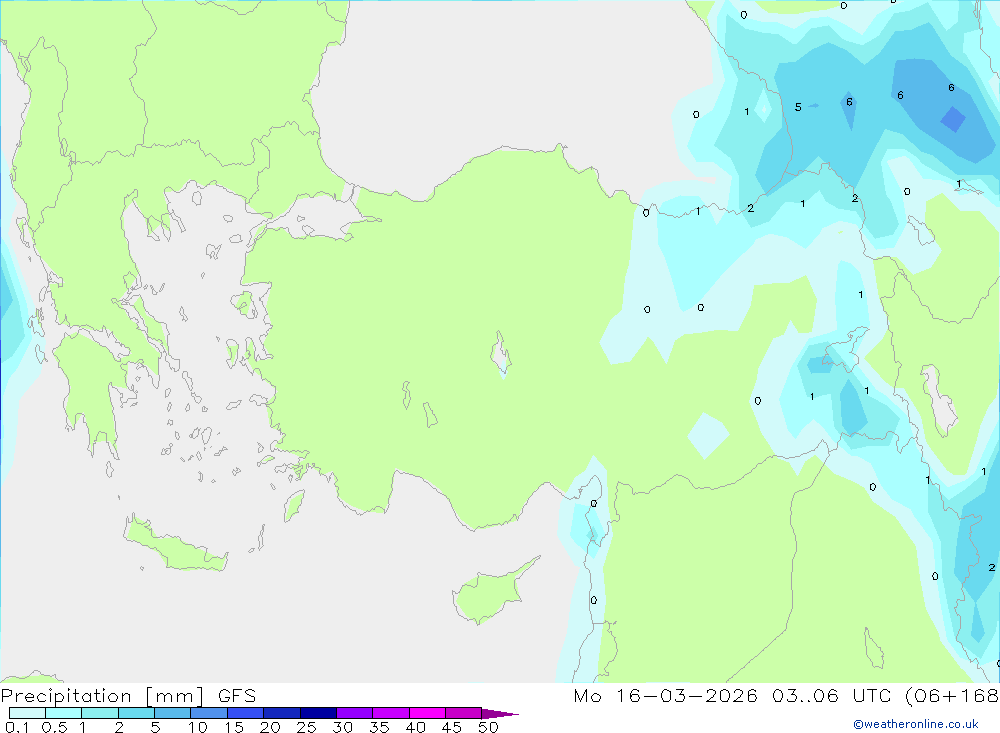Click the 10 mm blue legend swatch
The width and height of the screenshot is (1000, 733).
click(209, 713)
